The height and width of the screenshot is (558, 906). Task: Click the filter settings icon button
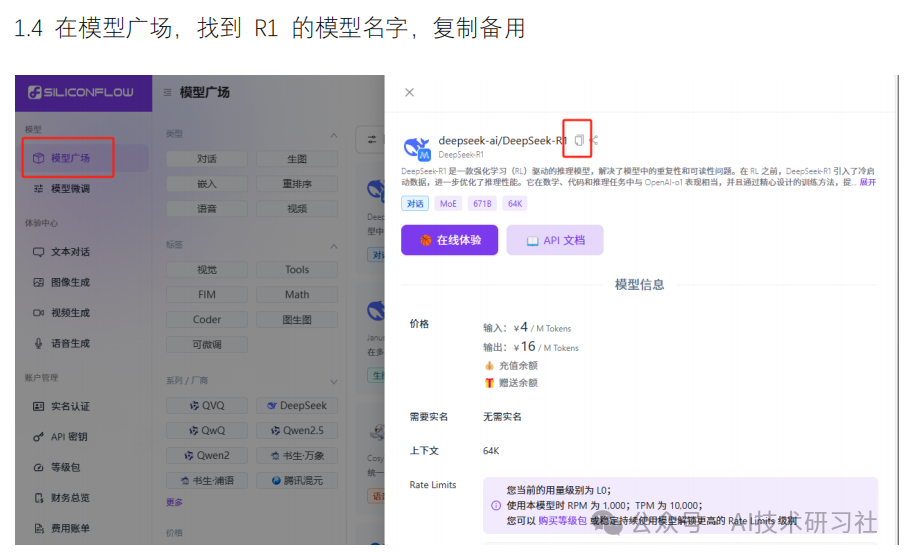point(371,139)
